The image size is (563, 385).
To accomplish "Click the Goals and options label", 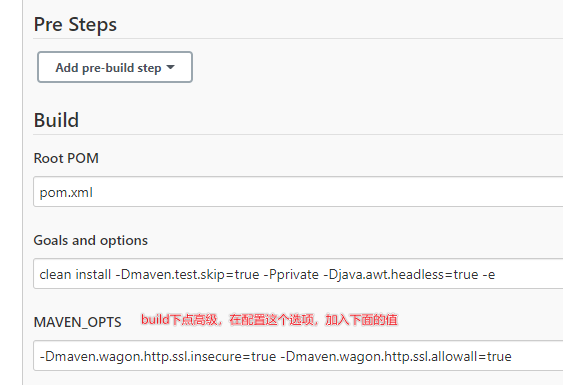I will click(90, 240).
